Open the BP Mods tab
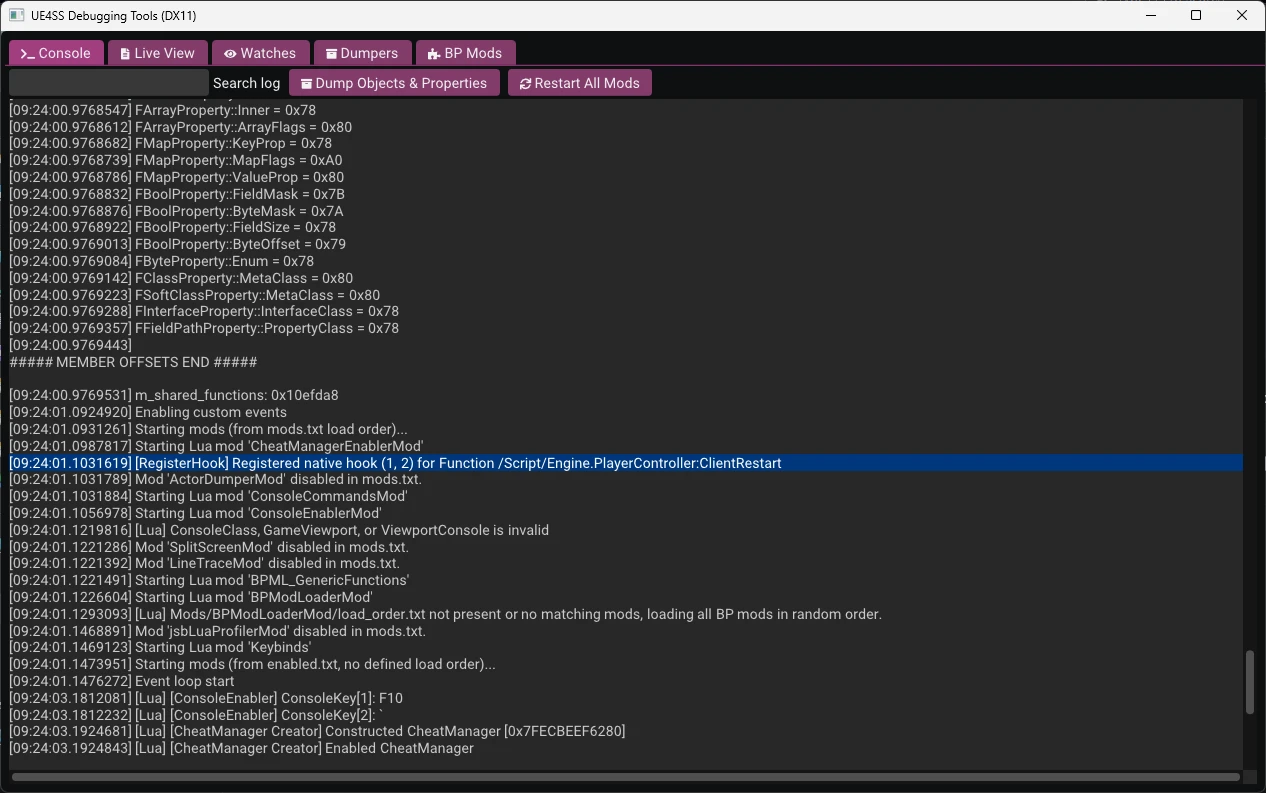 465,53
